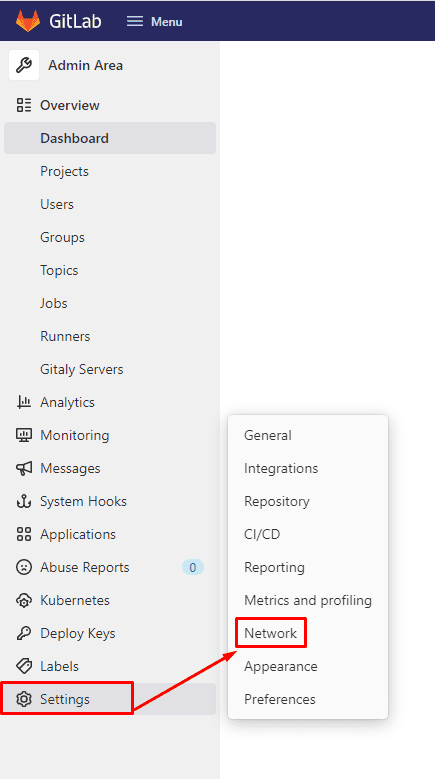Select Dashboard under Overview
This screenshot has width=435, height=779.
[110, 138]
